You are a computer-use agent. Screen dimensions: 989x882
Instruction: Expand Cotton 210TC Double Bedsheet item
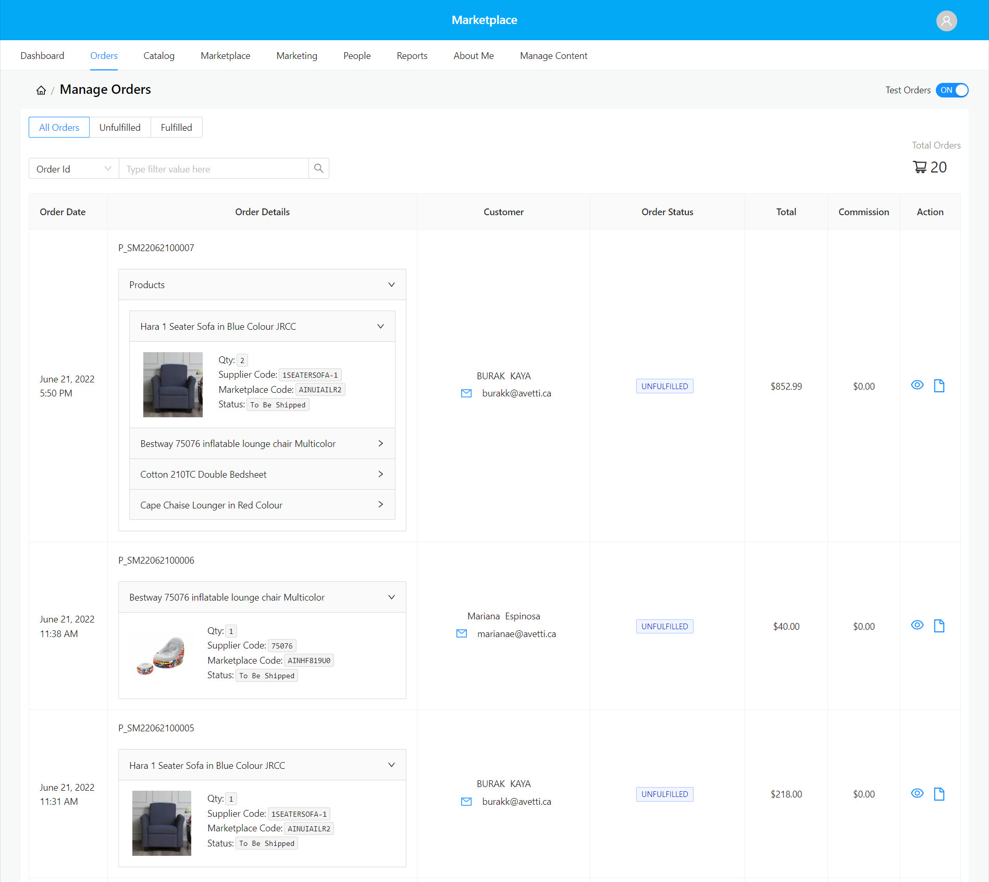262,475
